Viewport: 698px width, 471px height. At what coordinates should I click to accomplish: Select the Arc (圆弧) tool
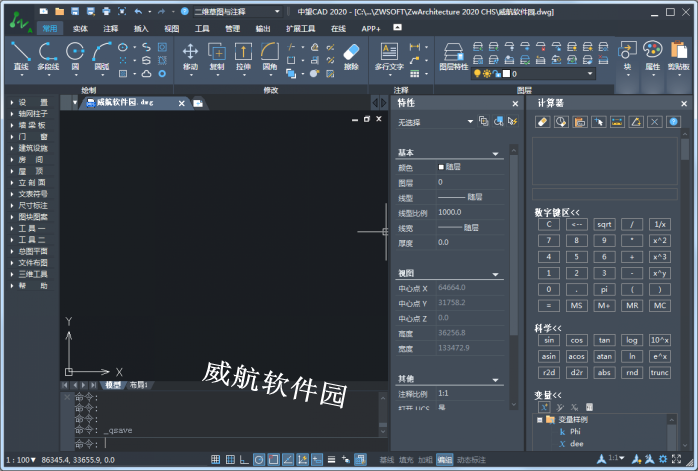(x=101, y=56)
